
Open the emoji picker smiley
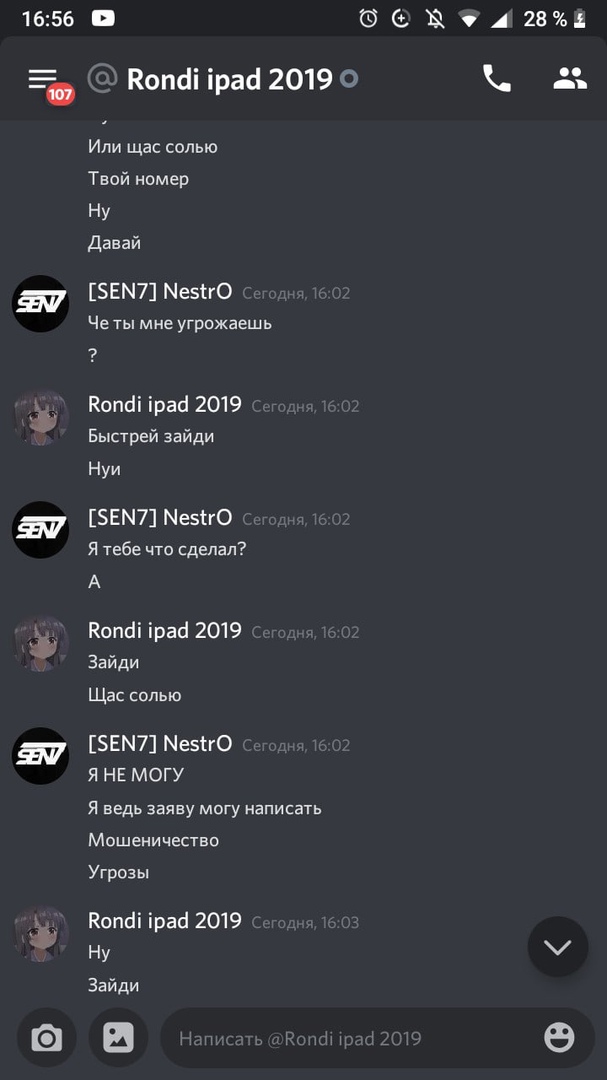(559, 1037)
